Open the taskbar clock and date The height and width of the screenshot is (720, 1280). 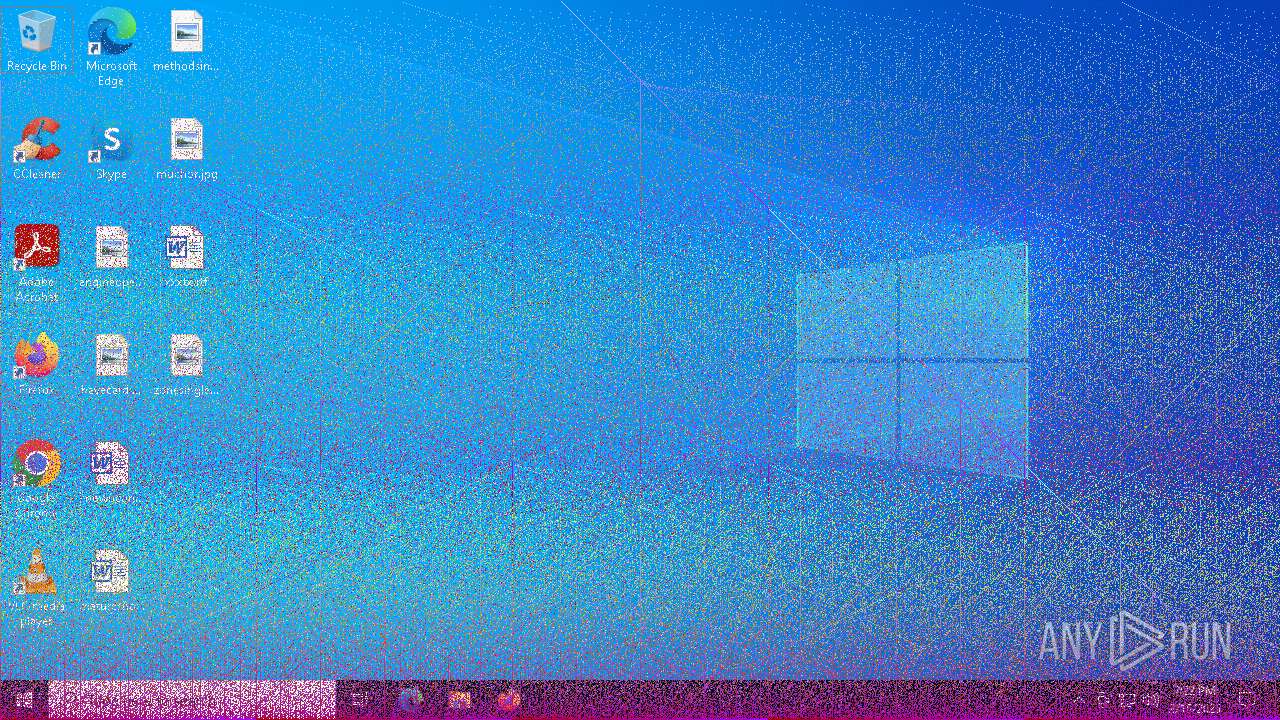(1196, 700)
